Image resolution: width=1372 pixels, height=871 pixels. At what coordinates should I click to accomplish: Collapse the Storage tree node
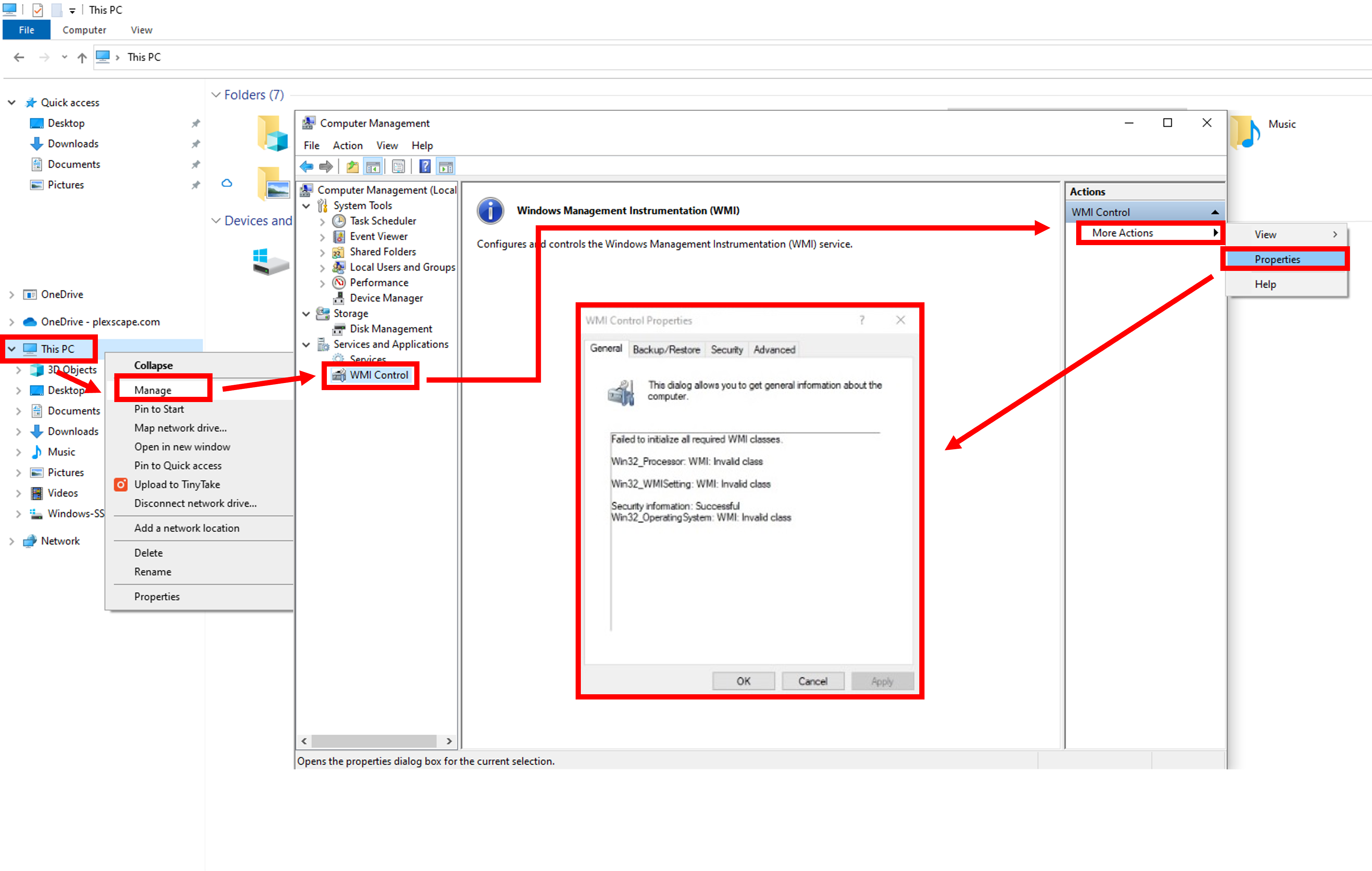coord(306,314)
